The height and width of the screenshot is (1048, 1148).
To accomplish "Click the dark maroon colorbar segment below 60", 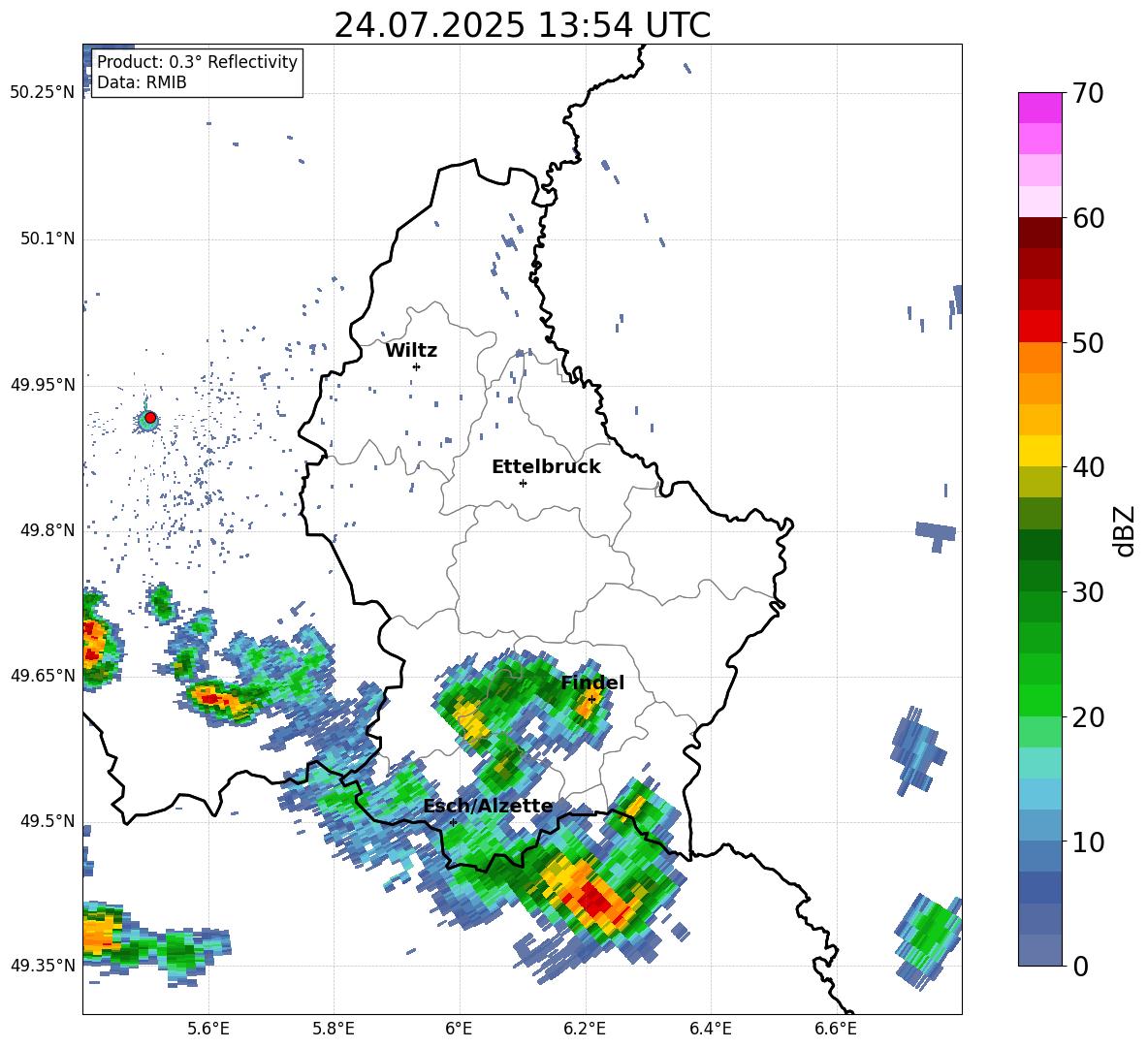I will (1039, 234).
